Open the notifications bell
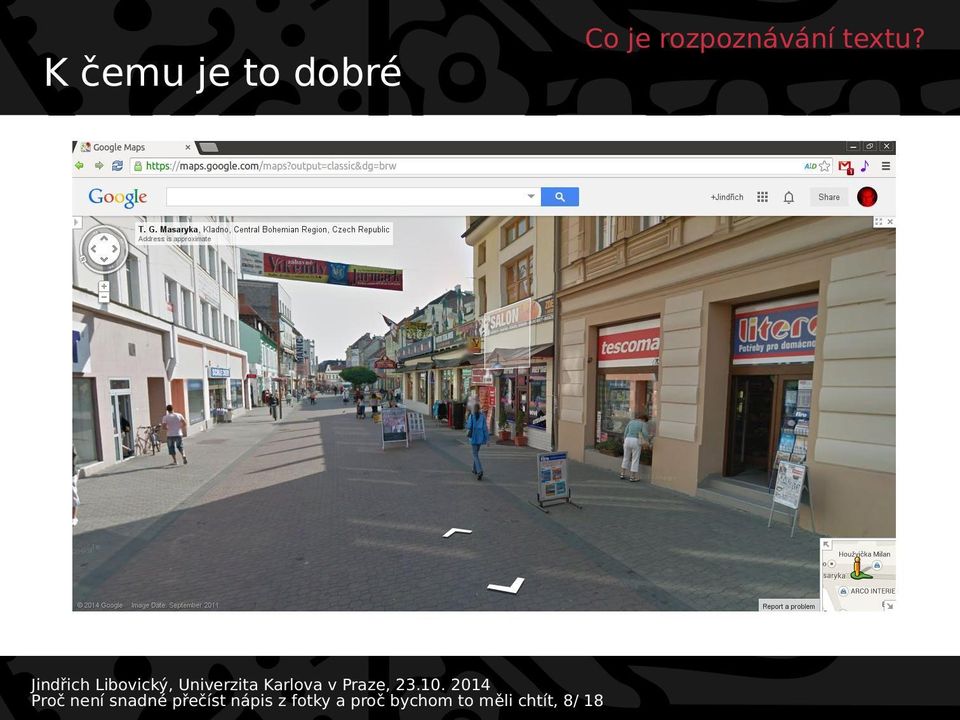This screenshot has height=720, width=960. (789, 197)
